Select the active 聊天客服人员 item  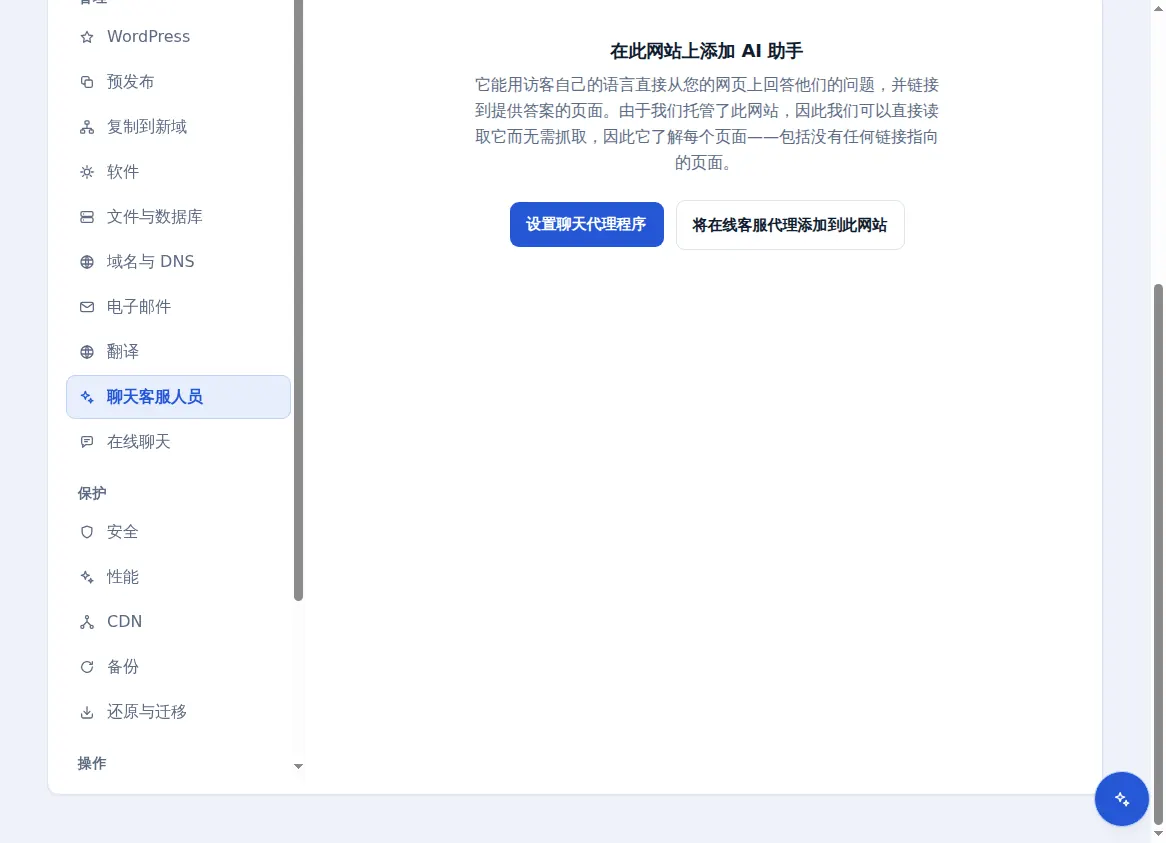[178, 397]
